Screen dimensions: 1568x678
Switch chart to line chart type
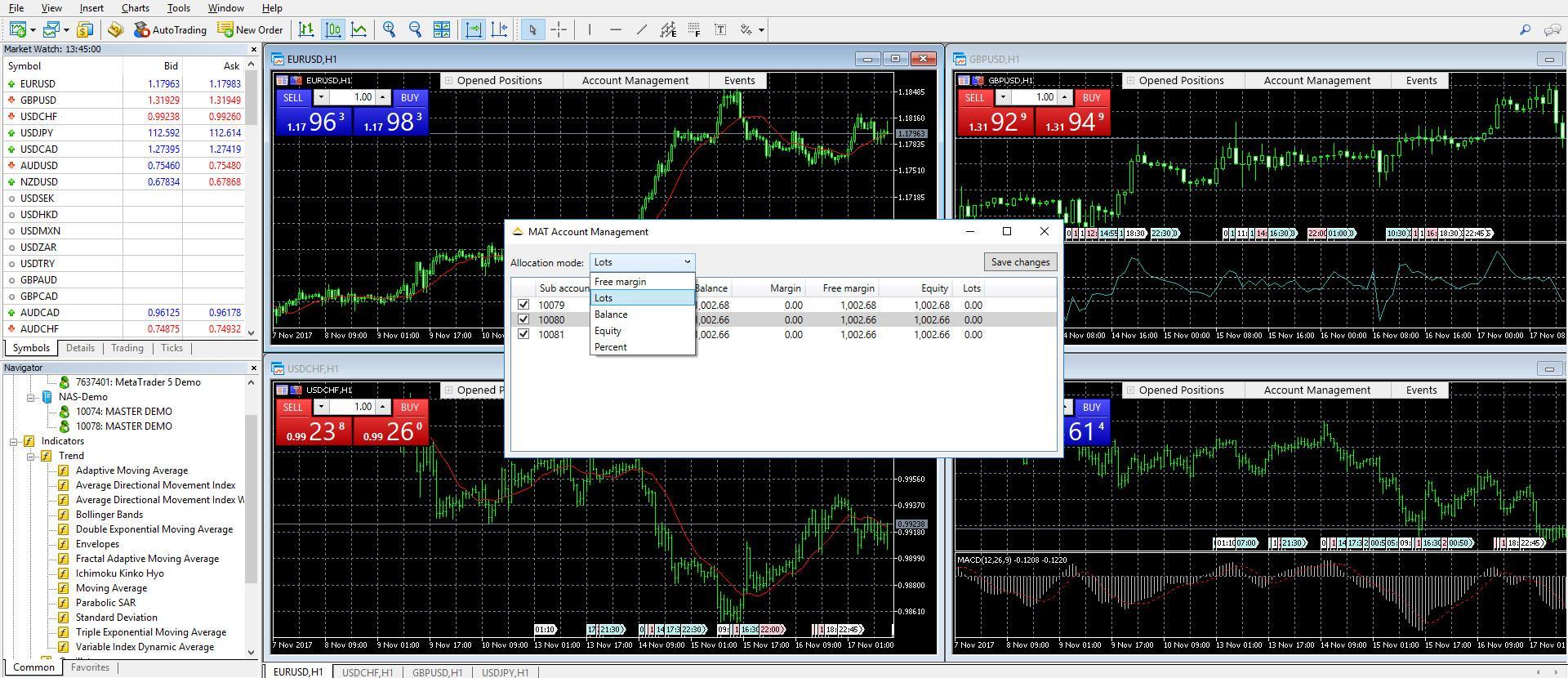(x=359, y=29)
